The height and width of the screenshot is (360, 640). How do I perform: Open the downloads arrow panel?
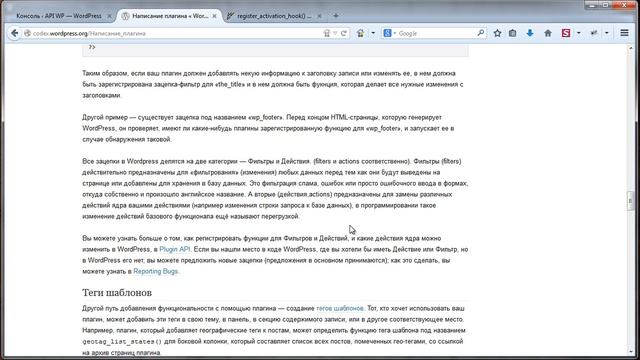click(x=530, y=33)
